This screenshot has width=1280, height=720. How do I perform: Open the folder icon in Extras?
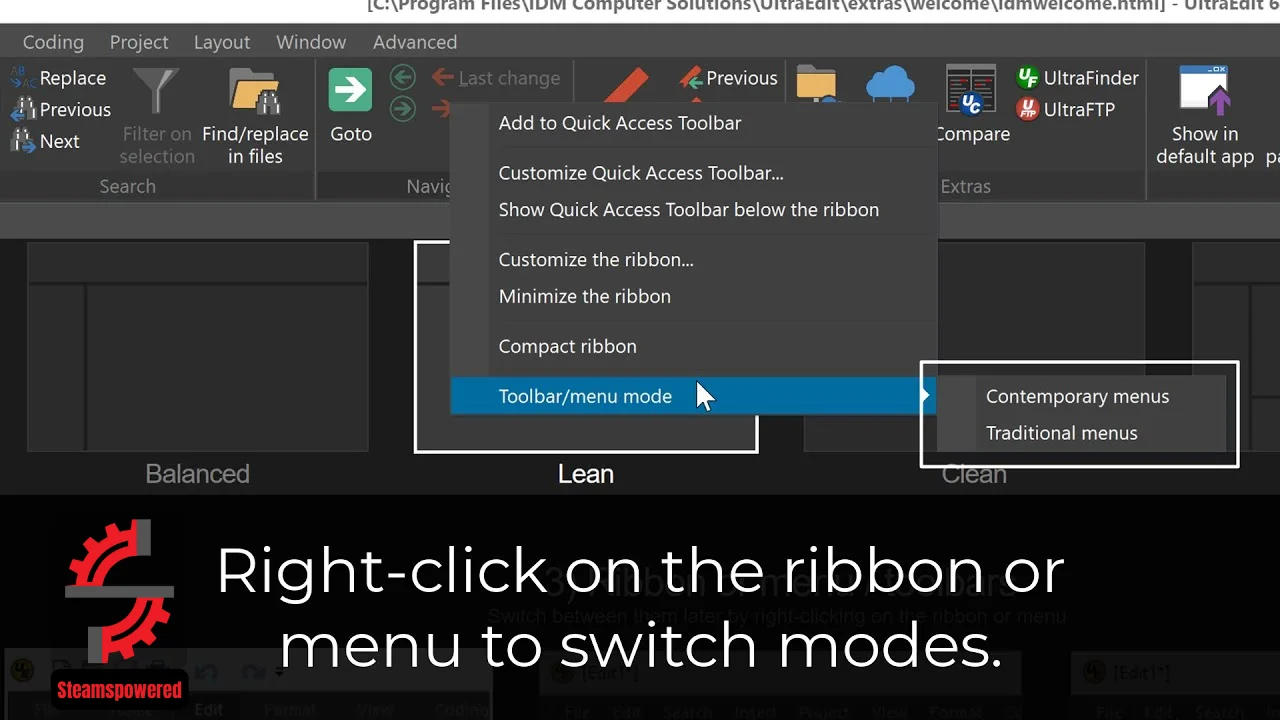pyautogui.click(x=817, y=84)
